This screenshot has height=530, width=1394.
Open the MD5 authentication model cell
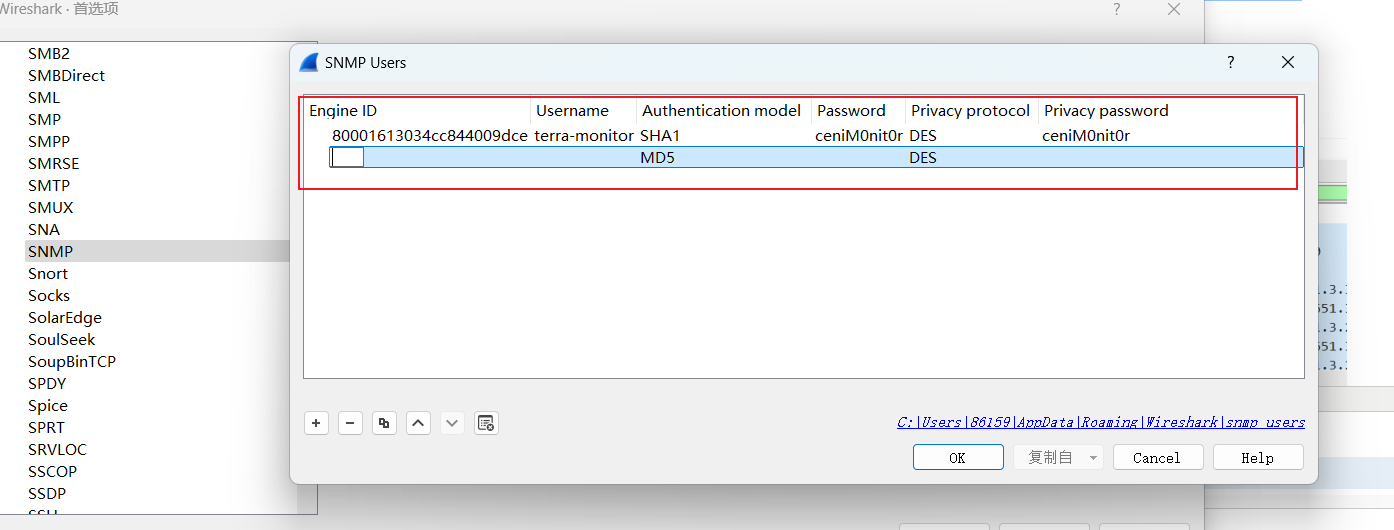click(658, 158)
